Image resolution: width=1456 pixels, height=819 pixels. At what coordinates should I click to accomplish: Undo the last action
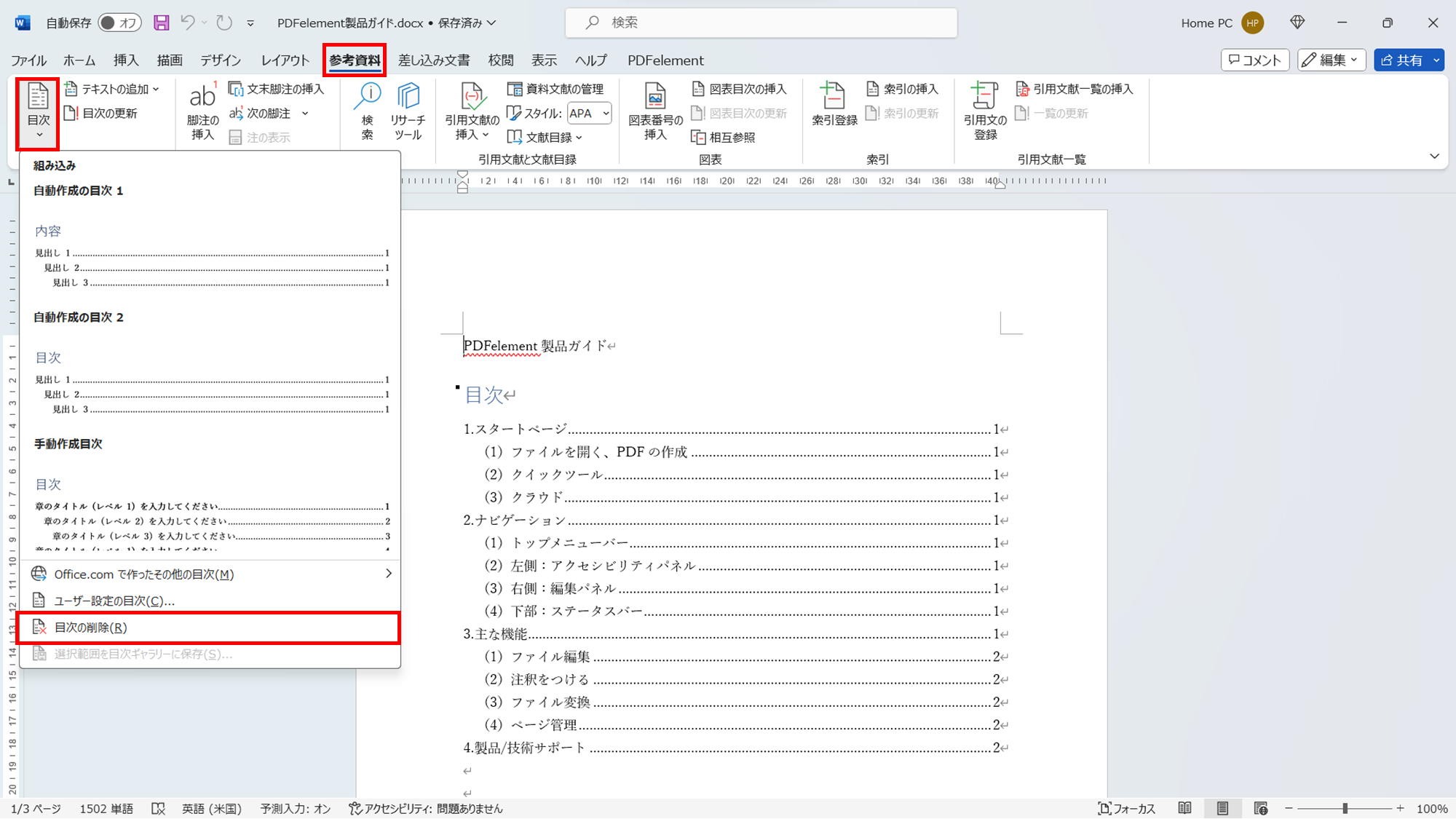coord(188,23)
